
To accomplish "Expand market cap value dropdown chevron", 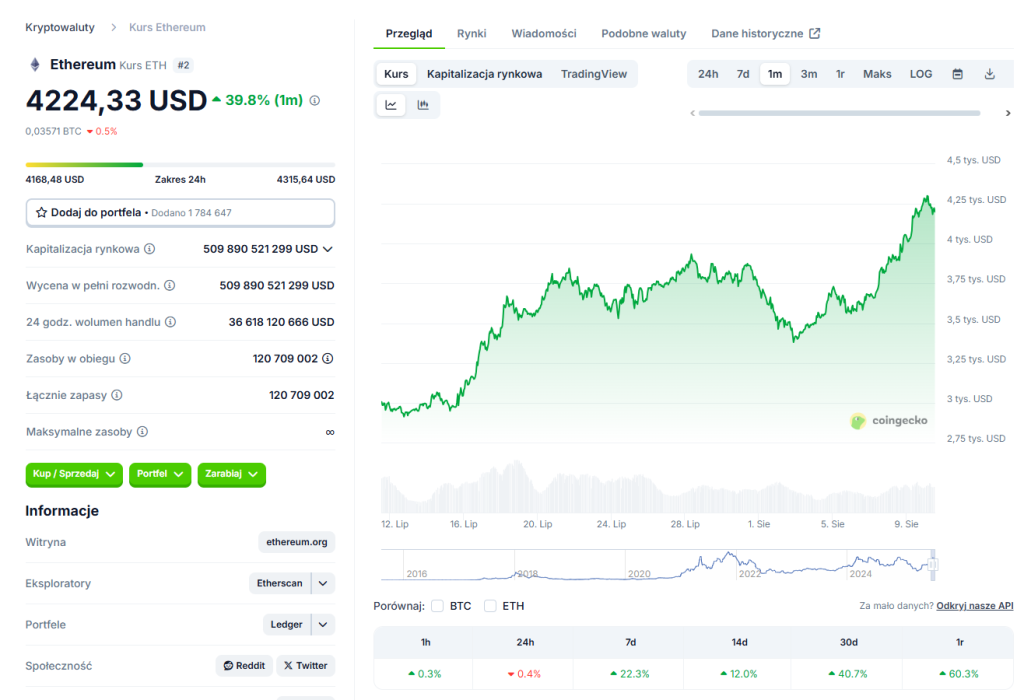I will (328, 249).
